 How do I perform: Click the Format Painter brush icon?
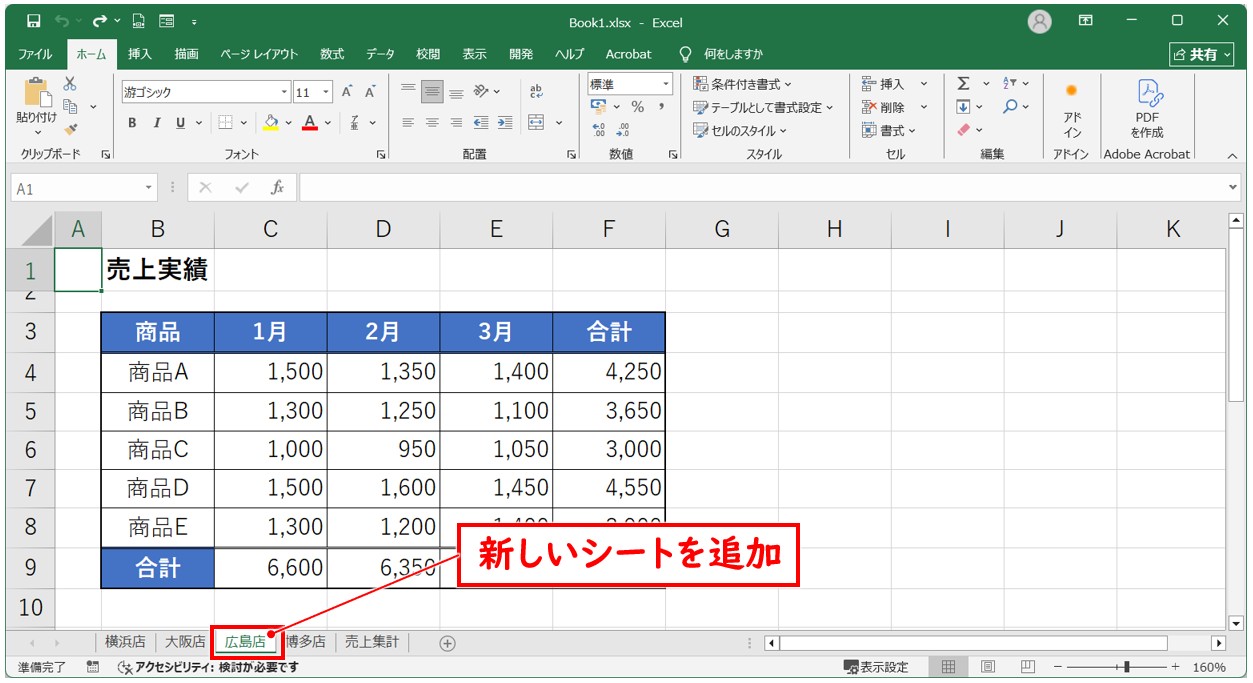click(x=71, y=129)
